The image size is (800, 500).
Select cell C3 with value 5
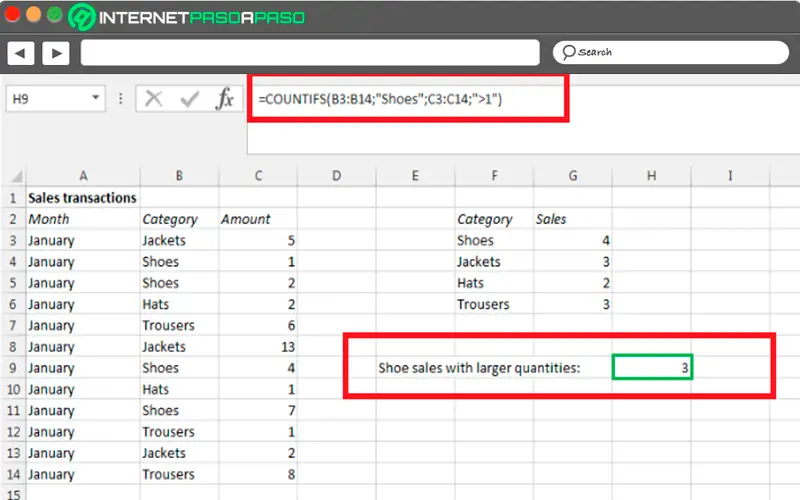(x=258, y=240)
